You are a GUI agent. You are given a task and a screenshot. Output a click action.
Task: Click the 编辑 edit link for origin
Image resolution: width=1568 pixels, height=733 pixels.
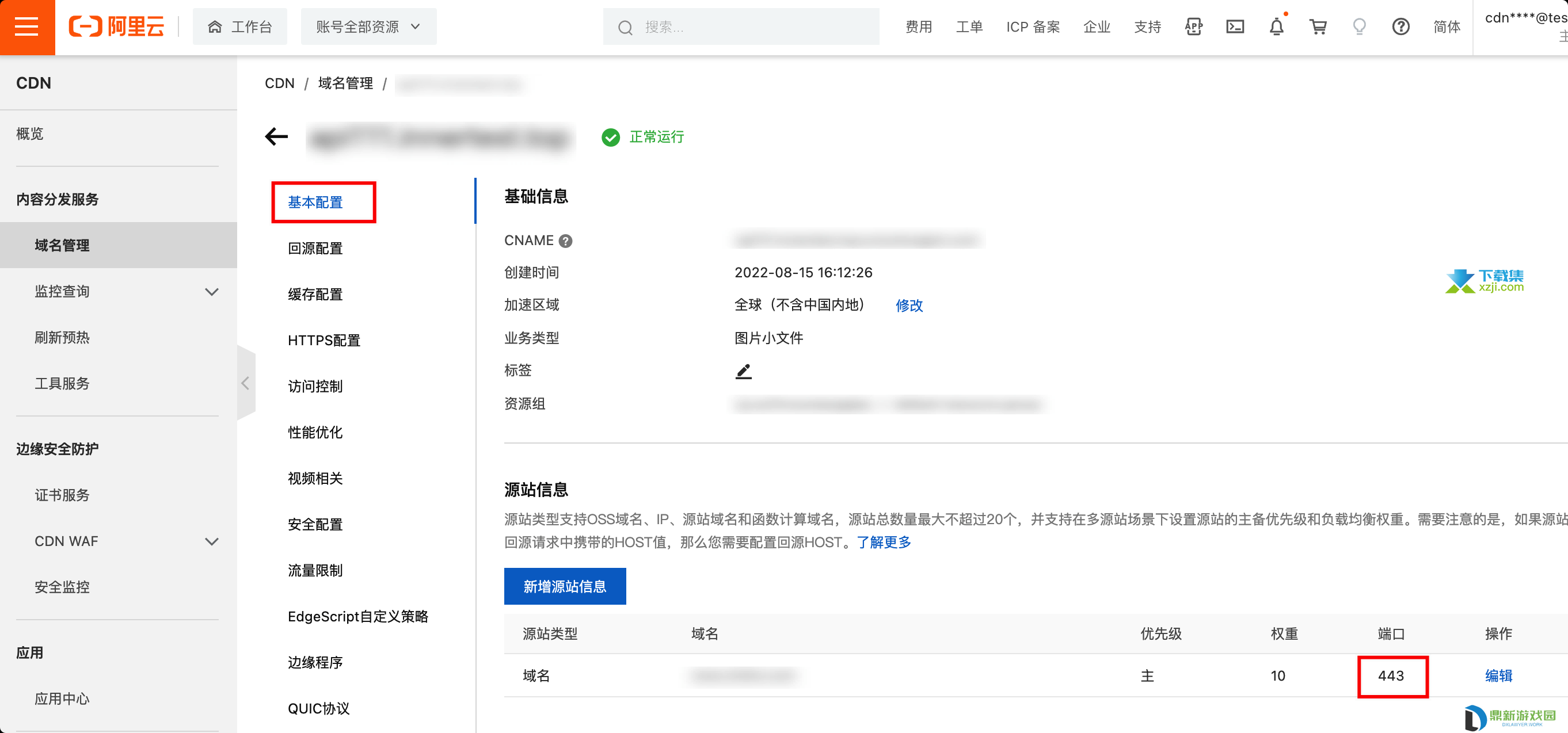coord(1498,676)
